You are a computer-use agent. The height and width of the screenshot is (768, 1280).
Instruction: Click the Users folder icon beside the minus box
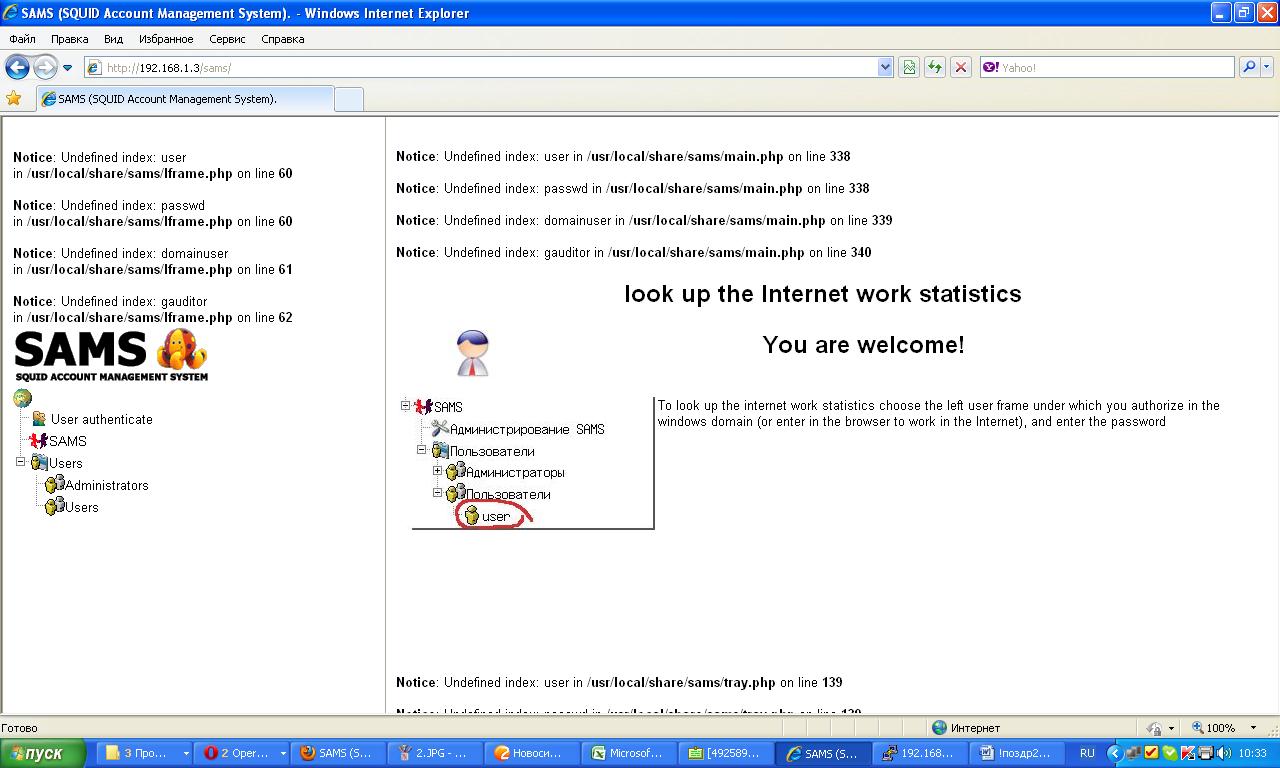[x=39, y=462]
